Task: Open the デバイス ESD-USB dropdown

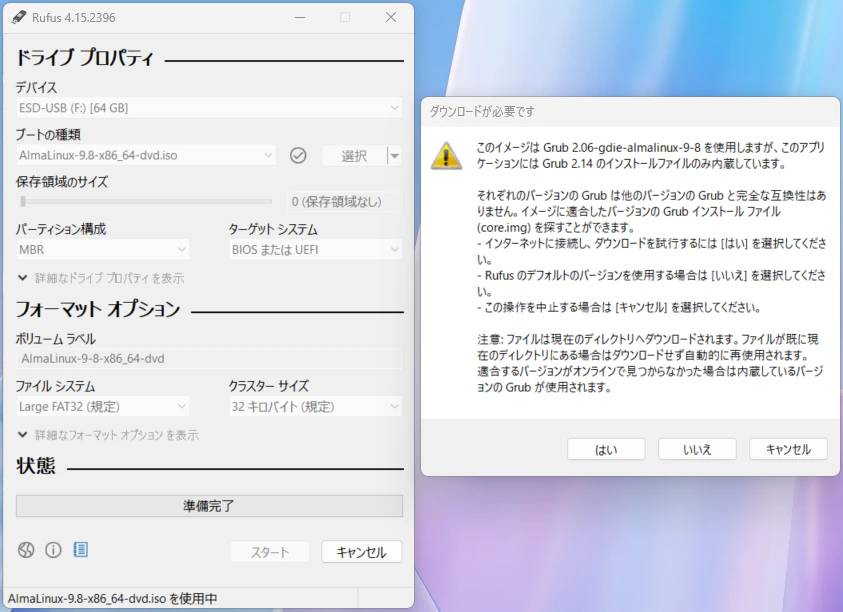Action: pyautogui.click(x=209, y=108)
